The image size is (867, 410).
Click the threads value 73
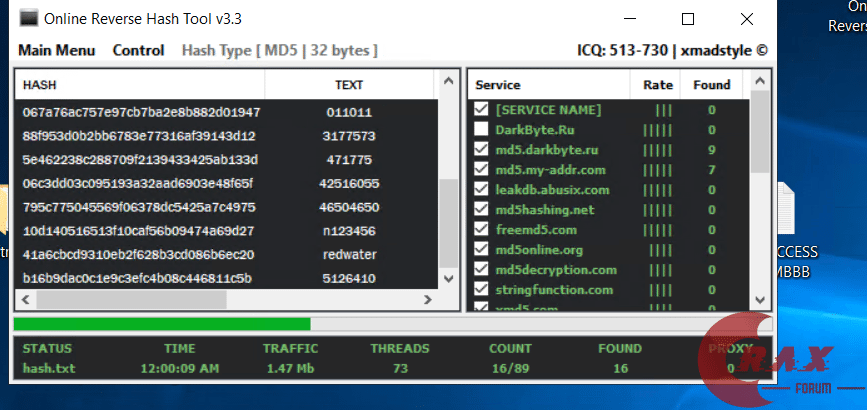click(x=400, y=368)
